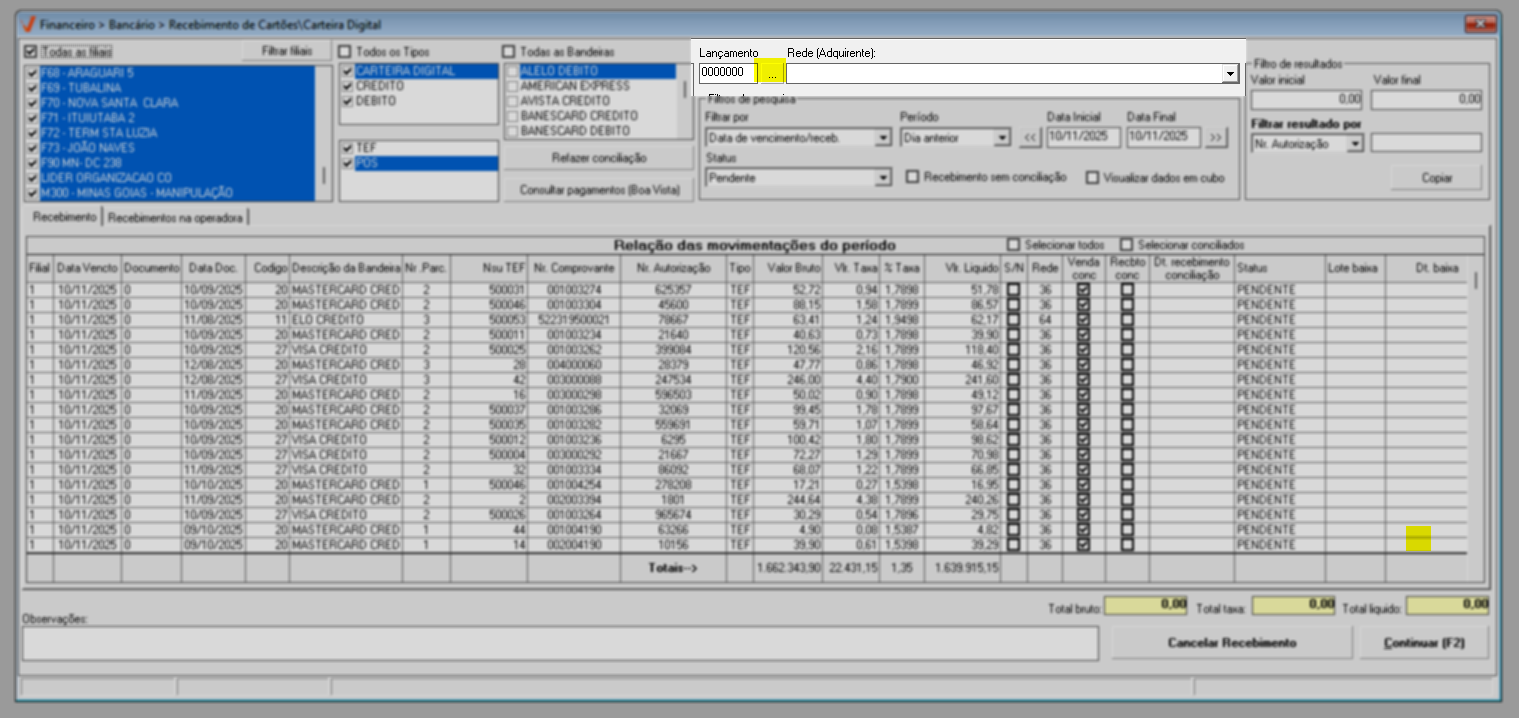The height and width of the screenshot is (718, 1519).
Task: Uncheck the TEF list item checkbox
Action: pyautogui.click(x=347, y=147)
